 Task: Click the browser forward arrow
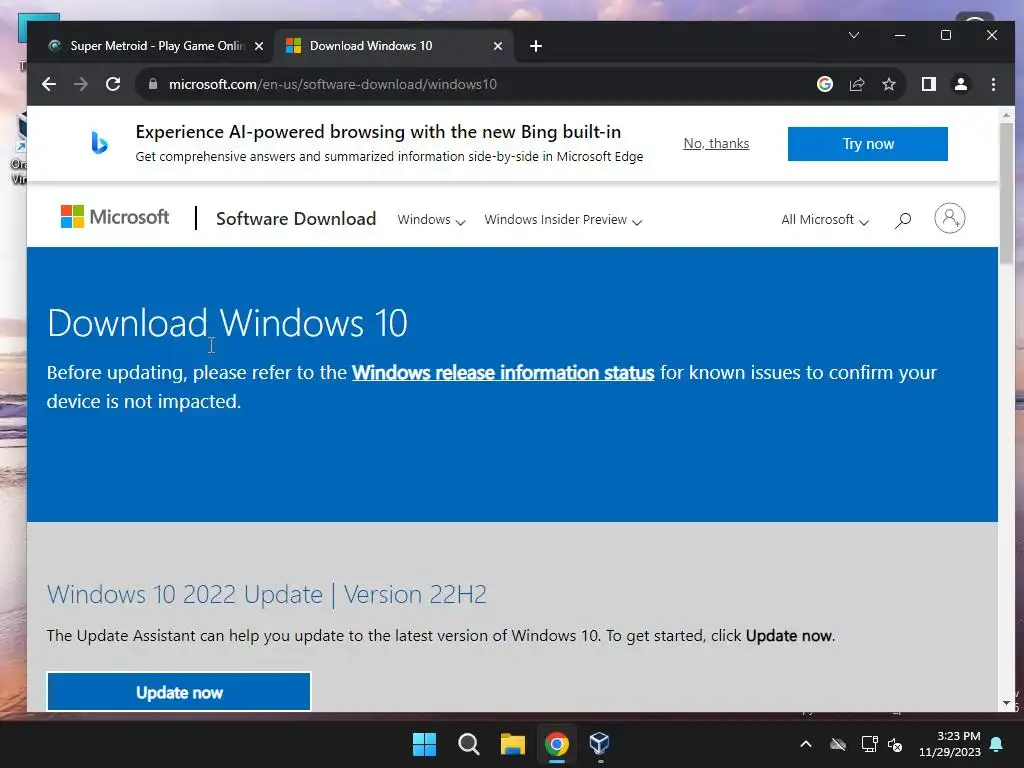(81, 84)
